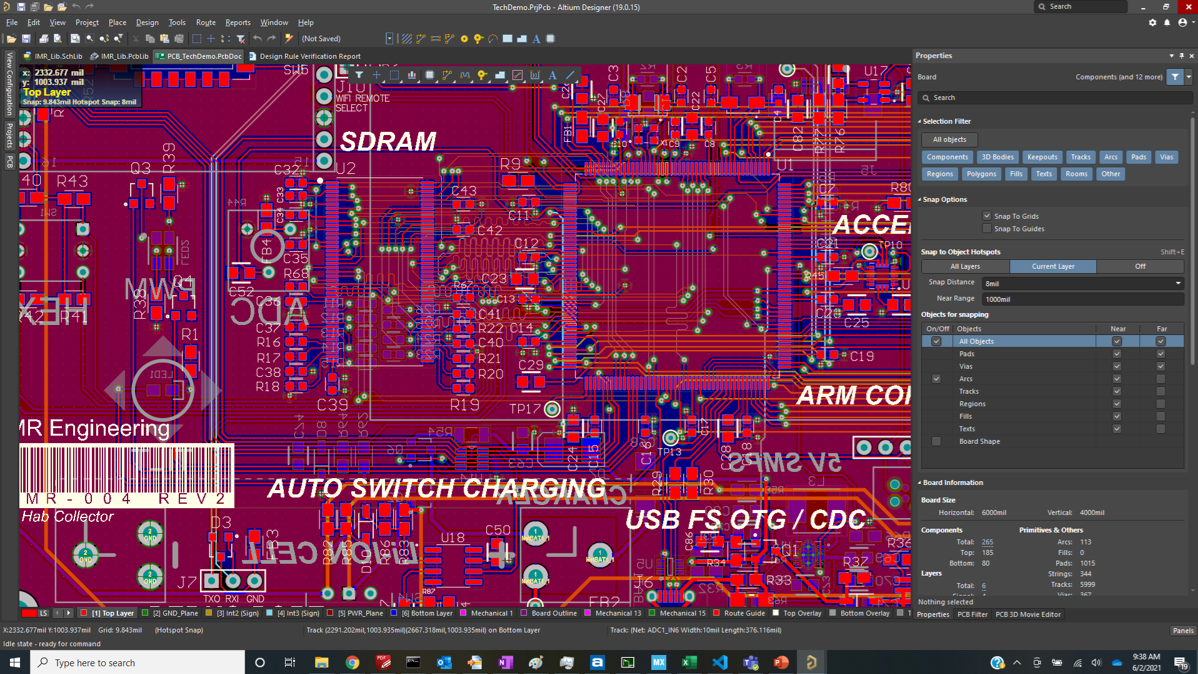The height and width of the screenshot is (674, 1198).
Task: Select All Layers for hotspot snapping
Action: [965, 267]
